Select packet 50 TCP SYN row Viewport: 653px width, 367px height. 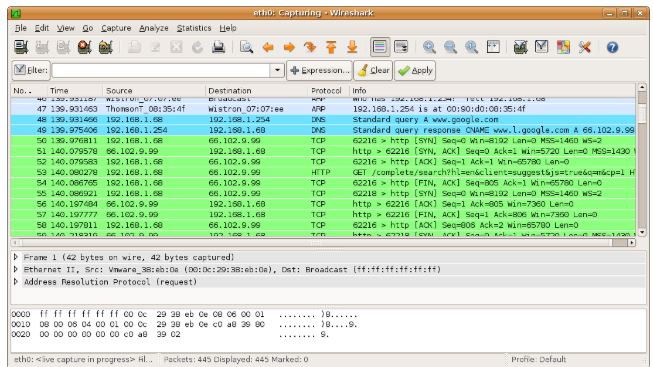tap(323, 140)
